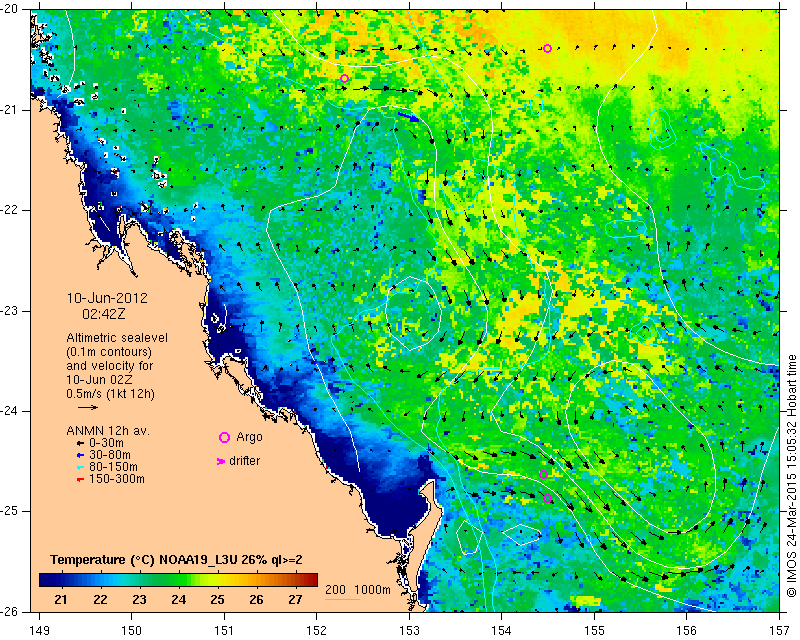Click the Temperature (°C) NOAA19_L3U colorbar title
The width and height of the screenshot is (800, 640).
176,560
